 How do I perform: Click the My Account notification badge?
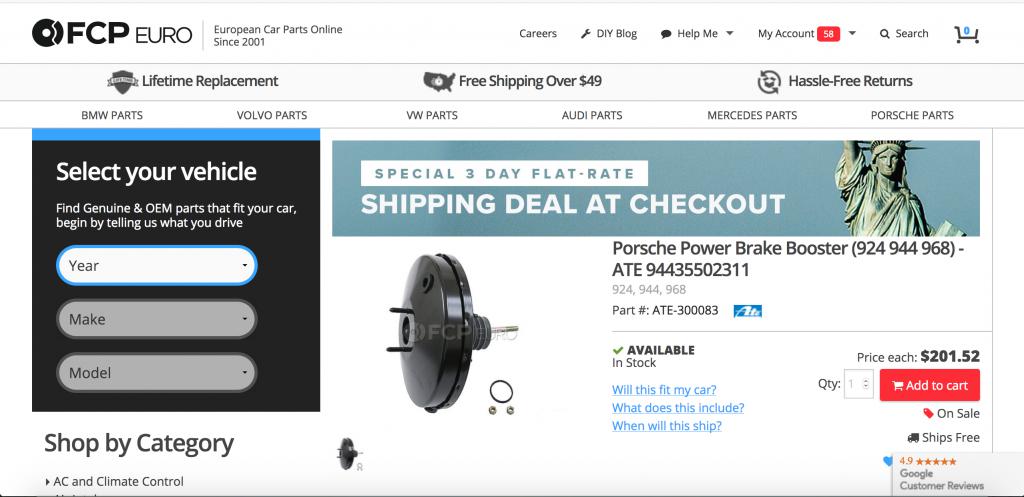(828, 34)
